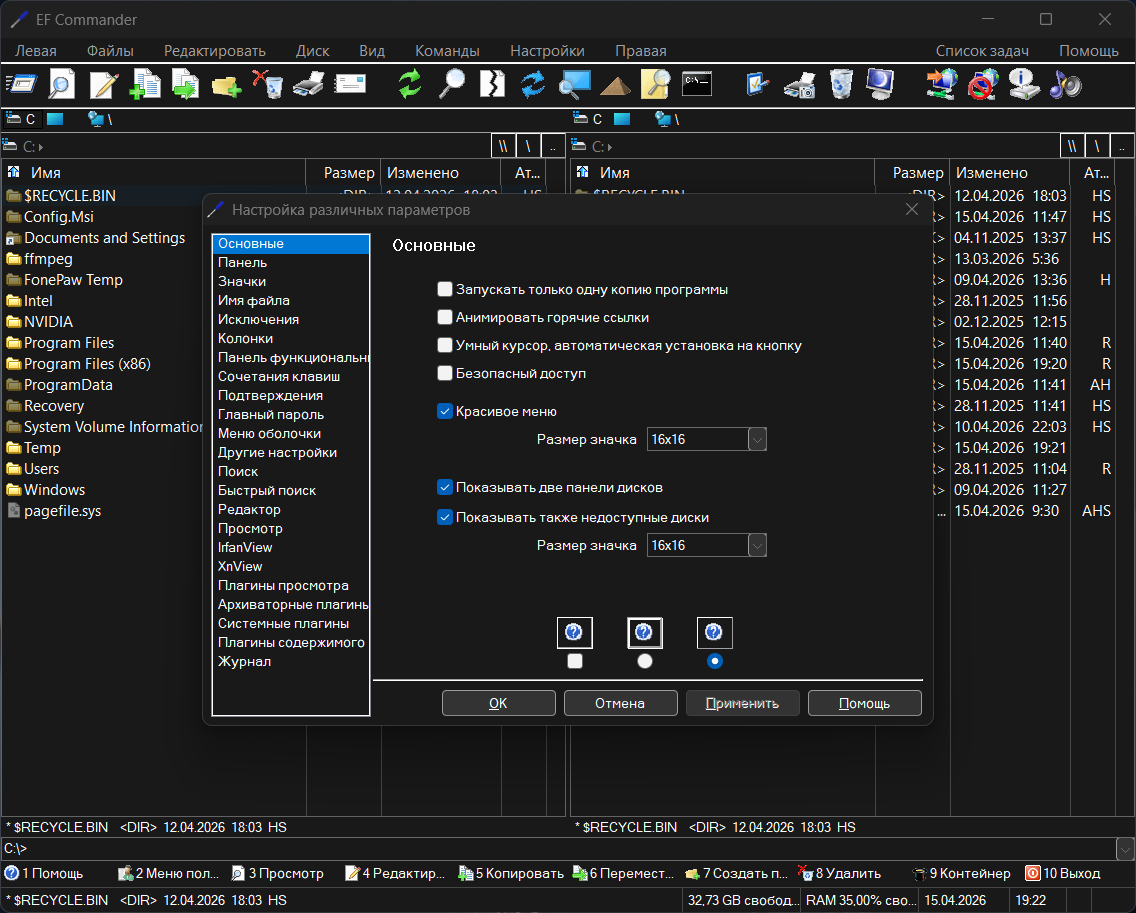This screenshot has width=1136, height=913.
Task: Open the 'Команды' menu
Action: tap(447, 51)
